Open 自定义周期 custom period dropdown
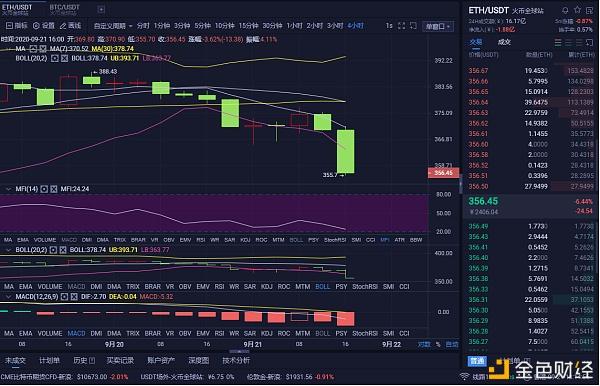Screen dimensions: 600x386 (113, 26)
